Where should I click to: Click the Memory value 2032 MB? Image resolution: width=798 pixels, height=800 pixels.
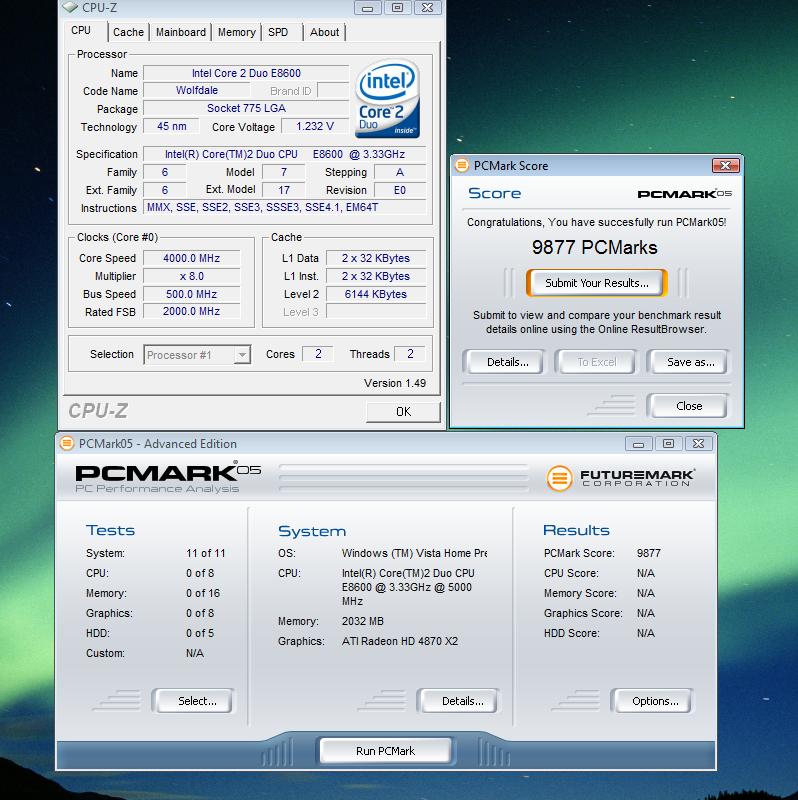362,621
